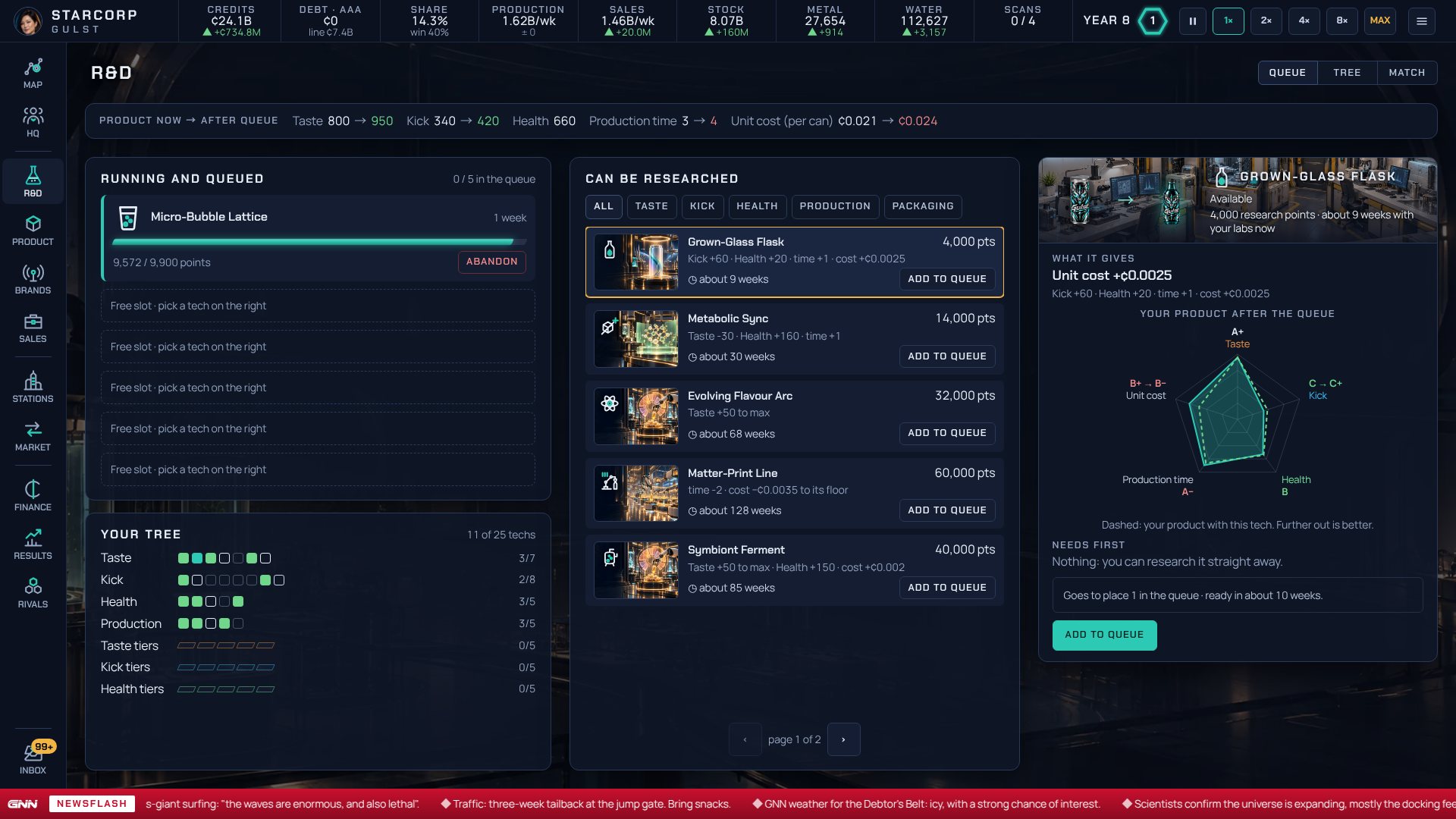Screen dimensions: 1456x819
Task: Pause the game
Action: click(x=1192, y=21)
